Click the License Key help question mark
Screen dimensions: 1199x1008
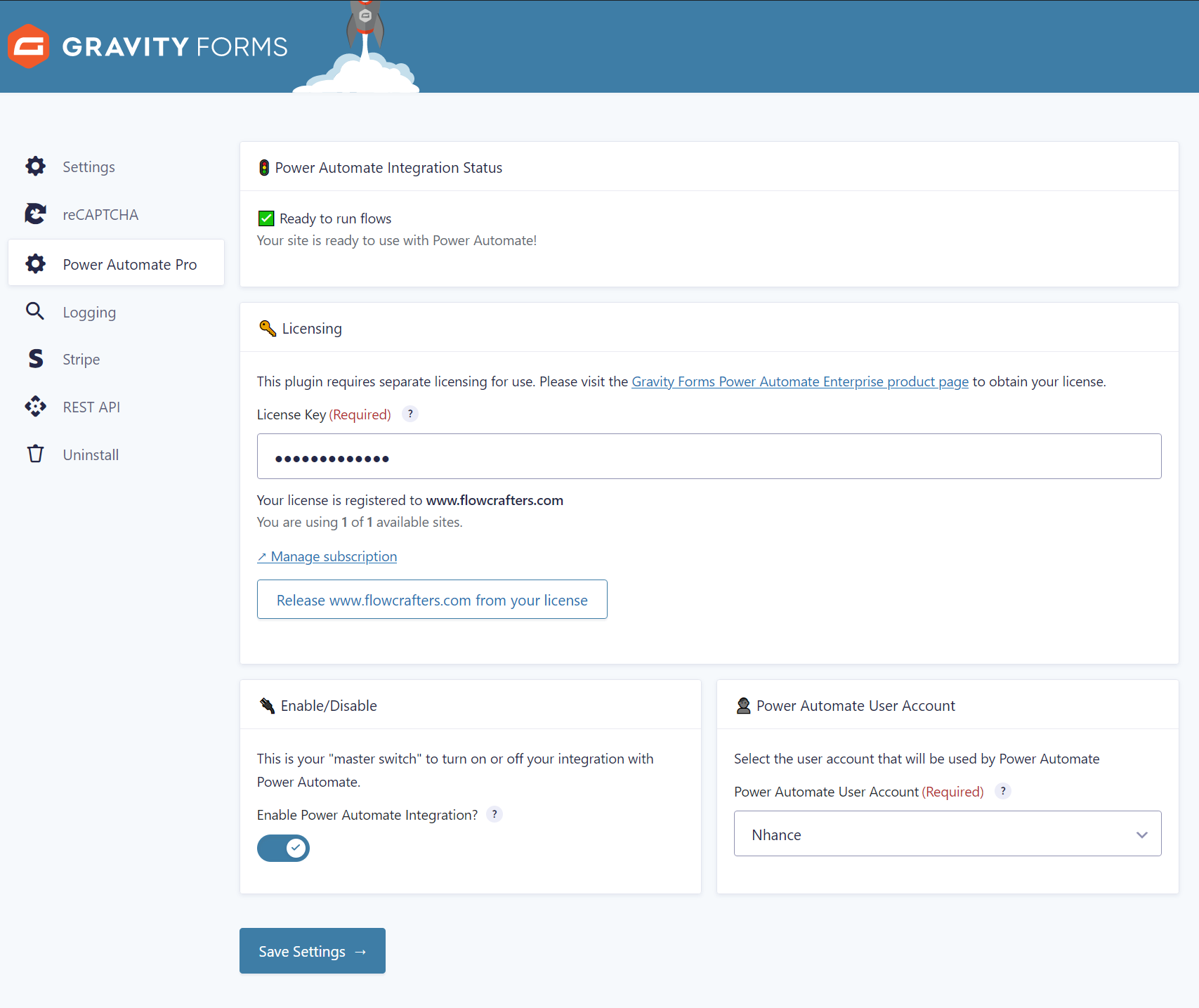(x=410, y=414)
